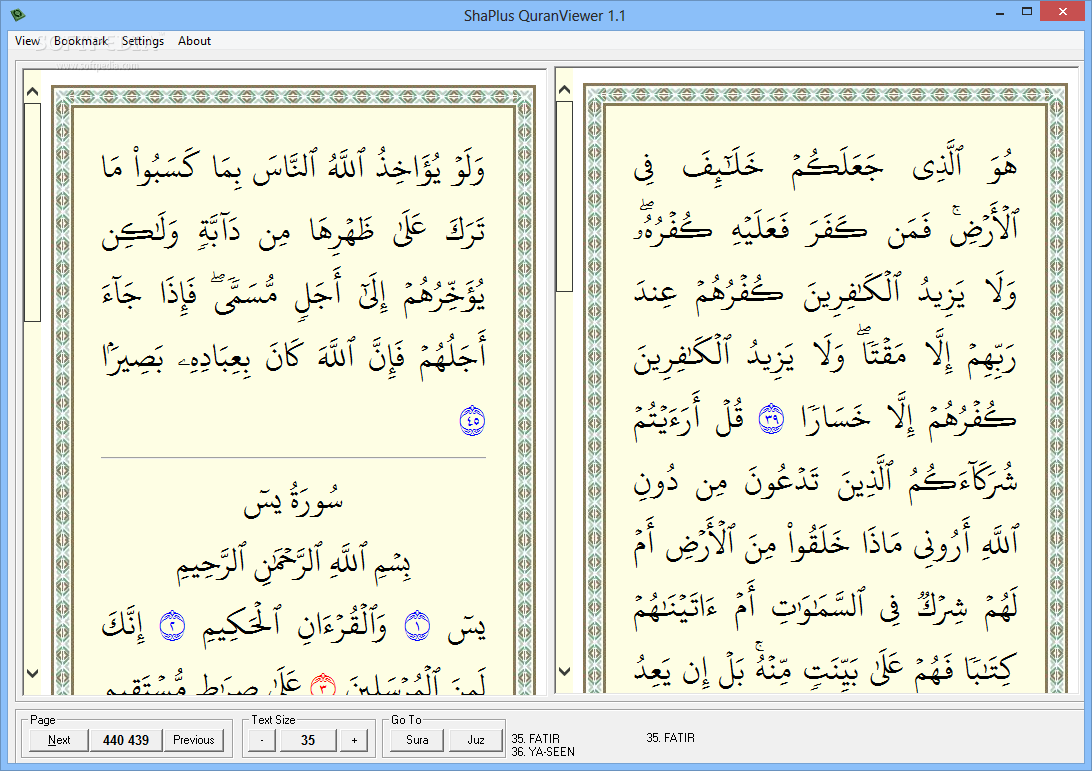Viewport: 1092px width, 771px height.
Task: Go to the Next page
Action: click(x=58, y=740)
